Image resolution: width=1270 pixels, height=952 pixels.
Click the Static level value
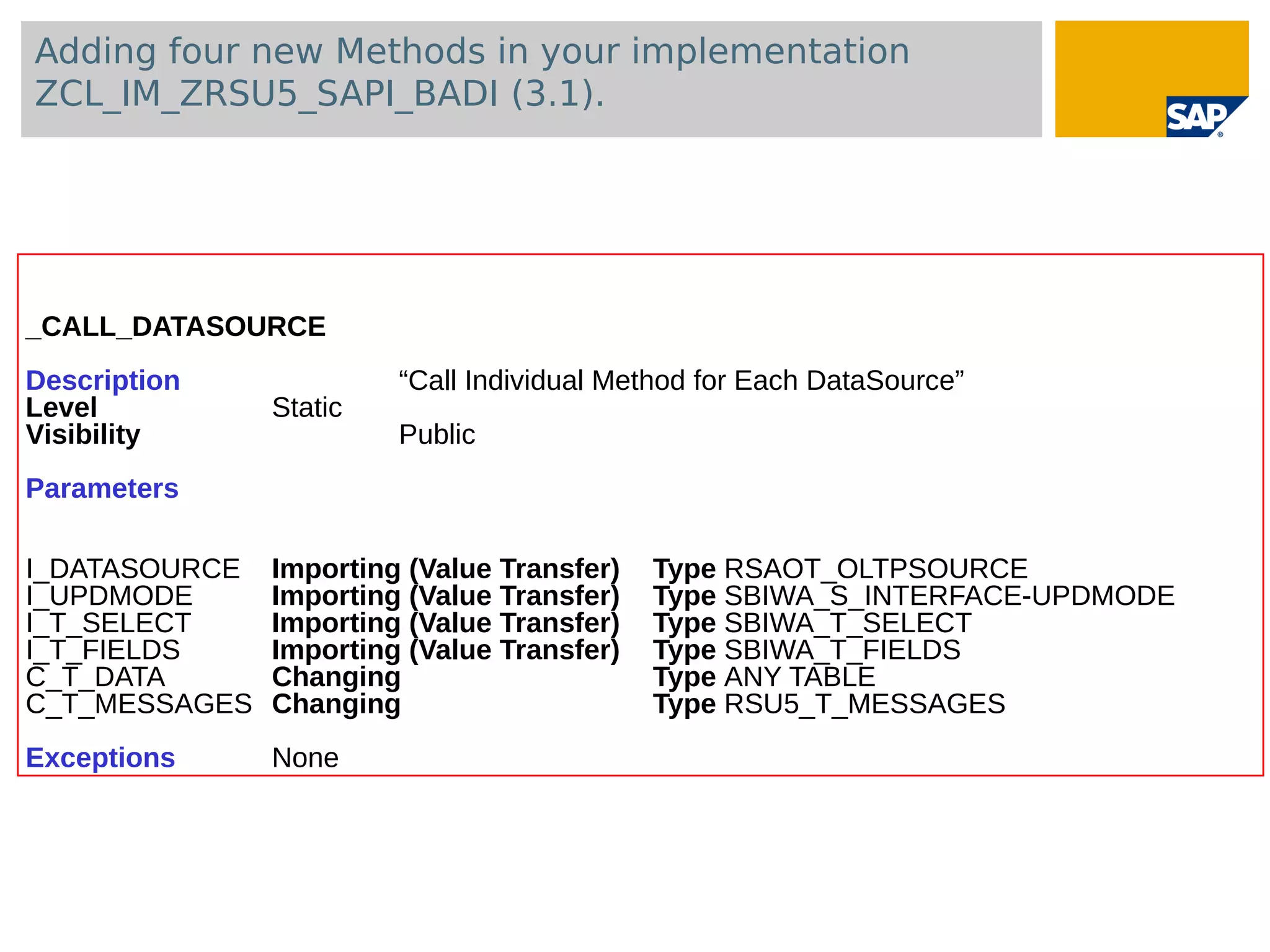point(307,407)
